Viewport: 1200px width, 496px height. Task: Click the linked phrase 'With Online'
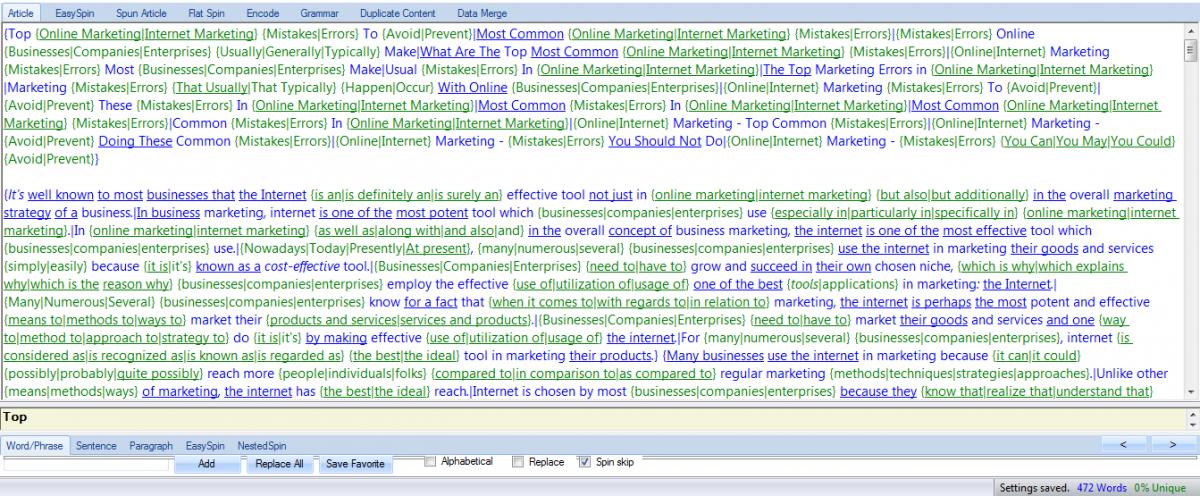[473, 88]
